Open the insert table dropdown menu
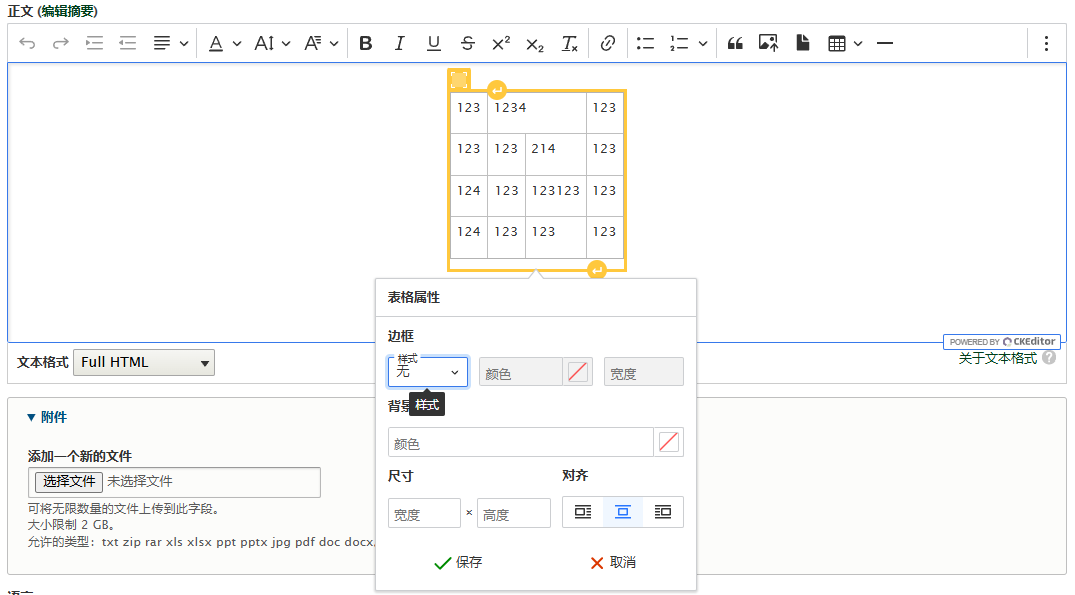The image size is (1075, 595). [845, 43]
